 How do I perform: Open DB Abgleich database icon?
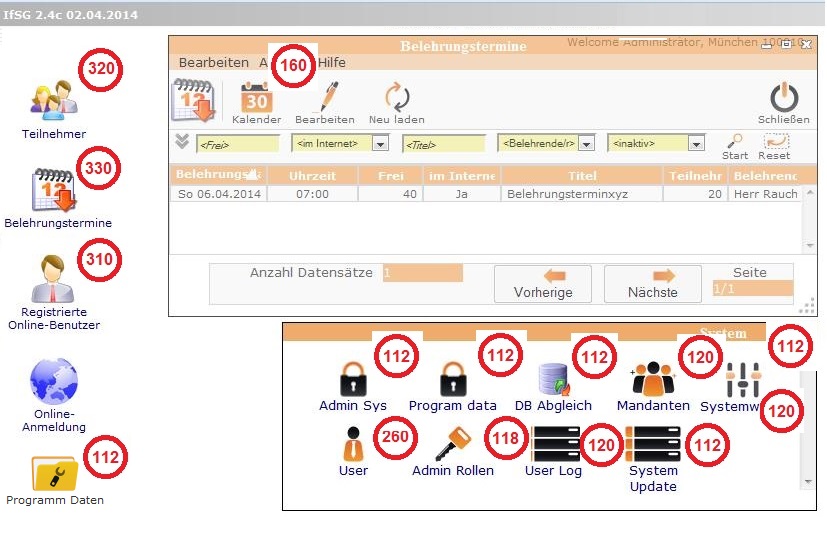click(x=553, y=380)
